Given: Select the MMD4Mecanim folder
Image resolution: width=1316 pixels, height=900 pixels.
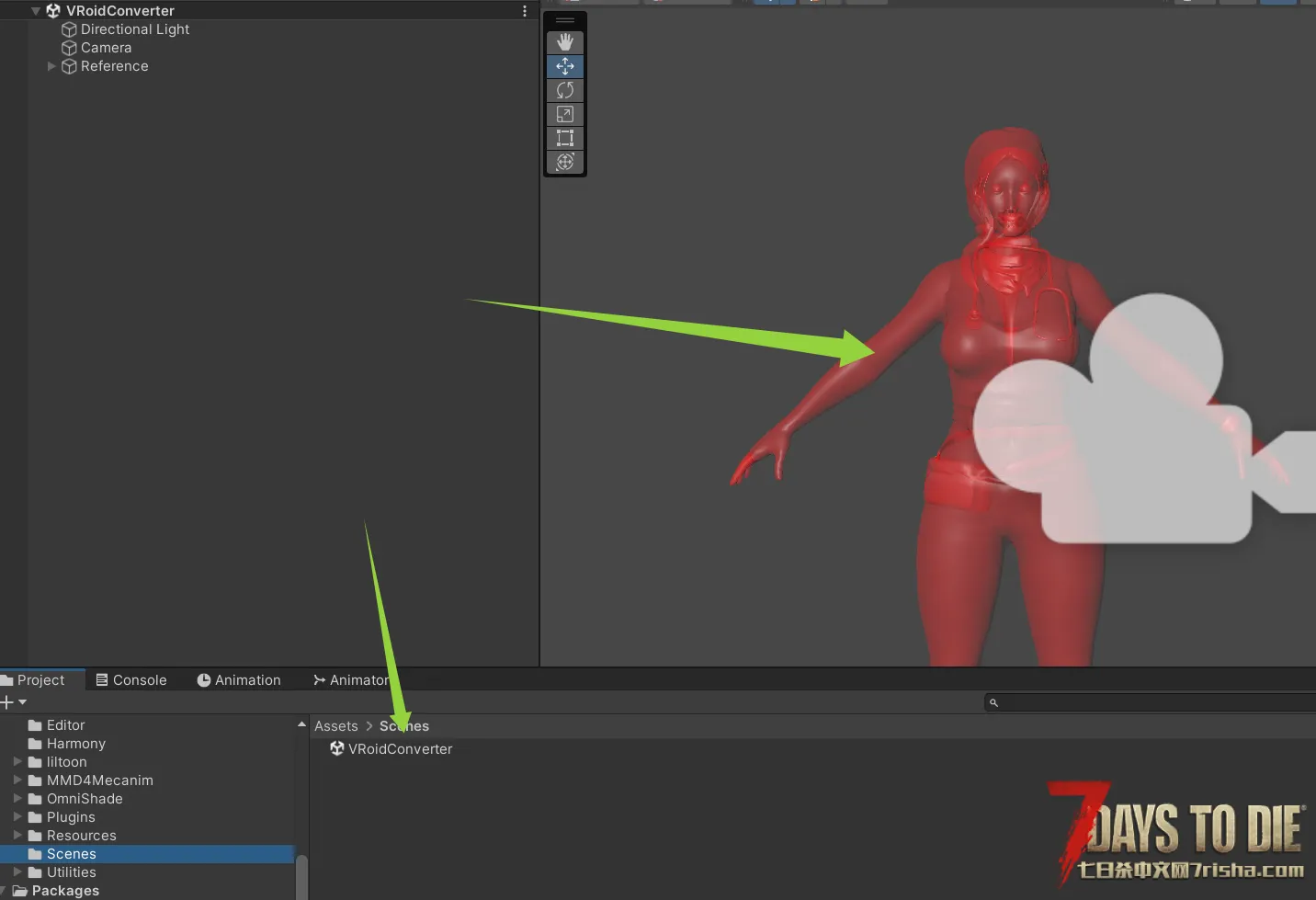Looking at the screenshot, I should [x=99, y=780].
